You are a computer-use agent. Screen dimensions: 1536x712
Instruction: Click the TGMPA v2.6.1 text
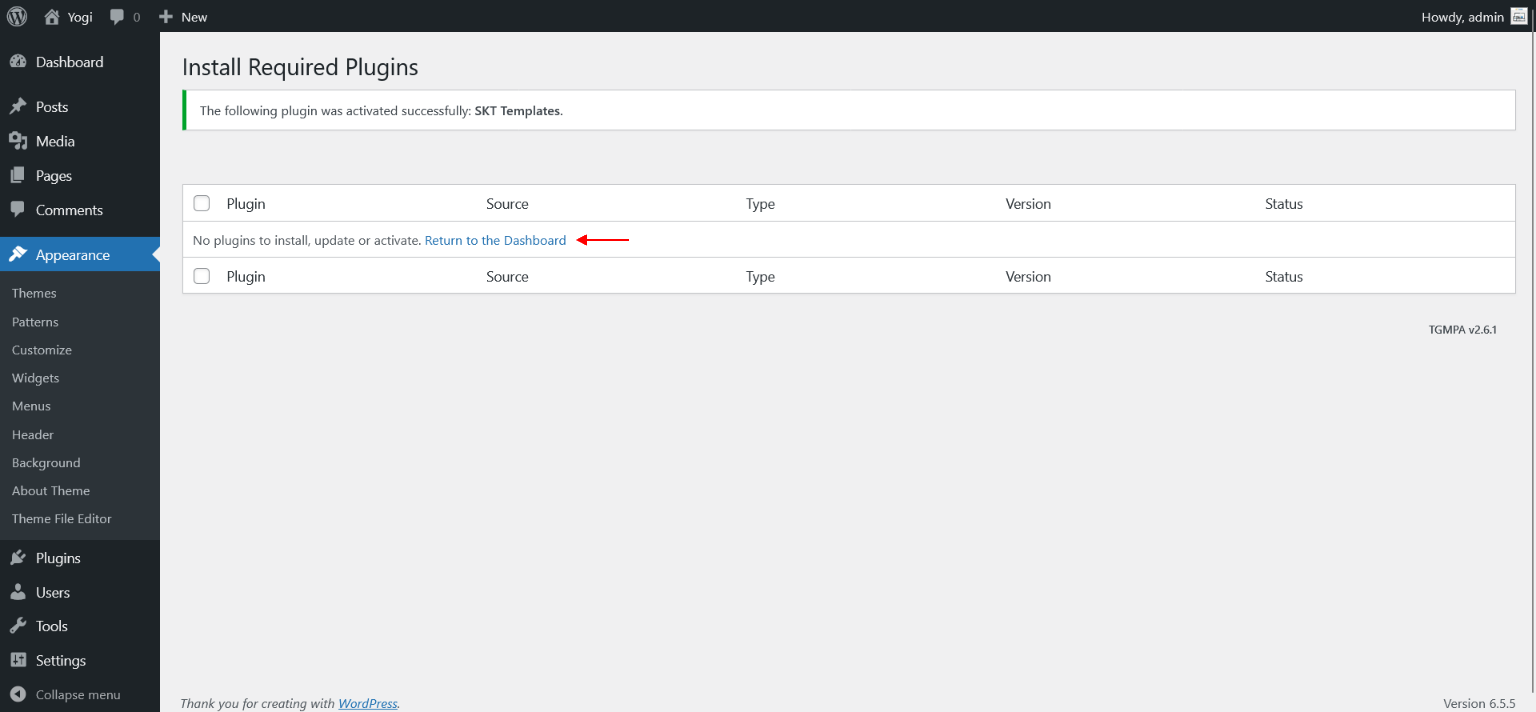click(1463, 329)
